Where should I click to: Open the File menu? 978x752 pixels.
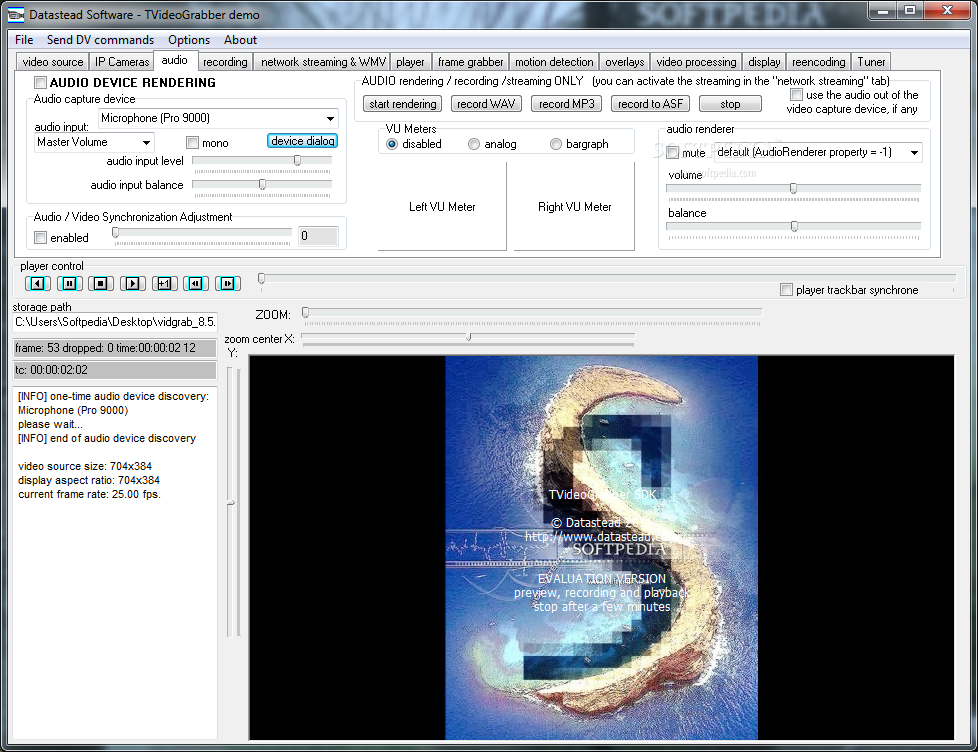(24, 40)
